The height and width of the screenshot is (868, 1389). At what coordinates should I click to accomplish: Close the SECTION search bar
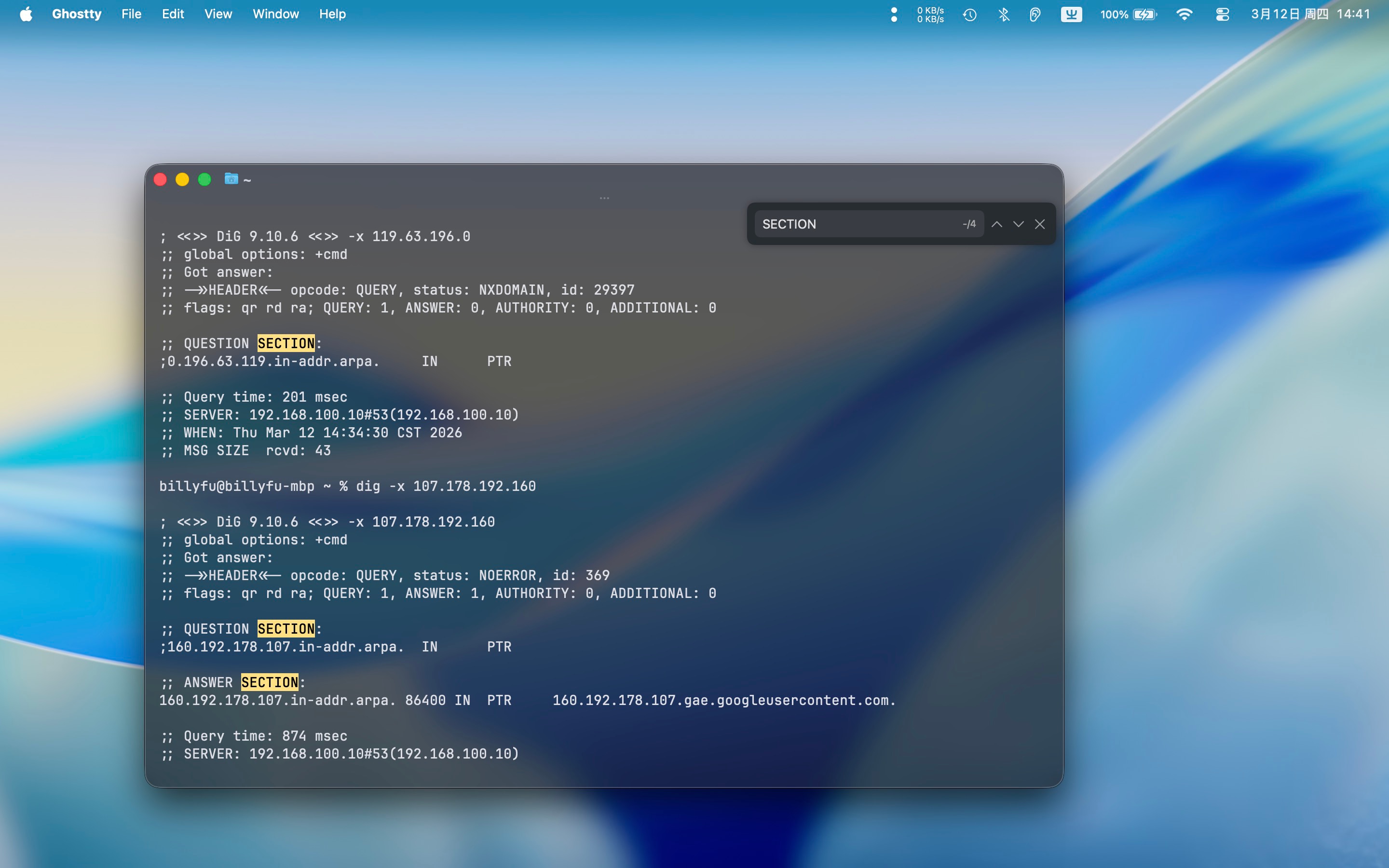coord(1039,224)
